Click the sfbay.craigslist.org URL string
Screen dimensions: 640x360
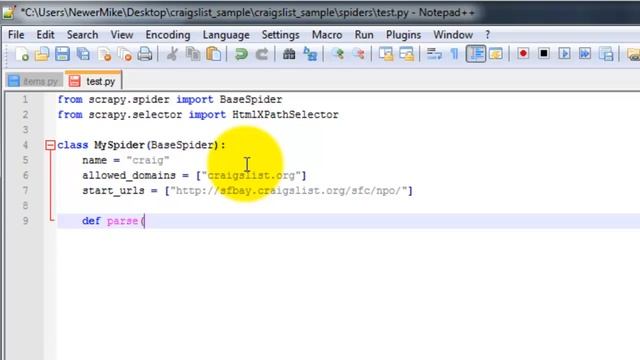pyautogui.click(x=289, y=191)
